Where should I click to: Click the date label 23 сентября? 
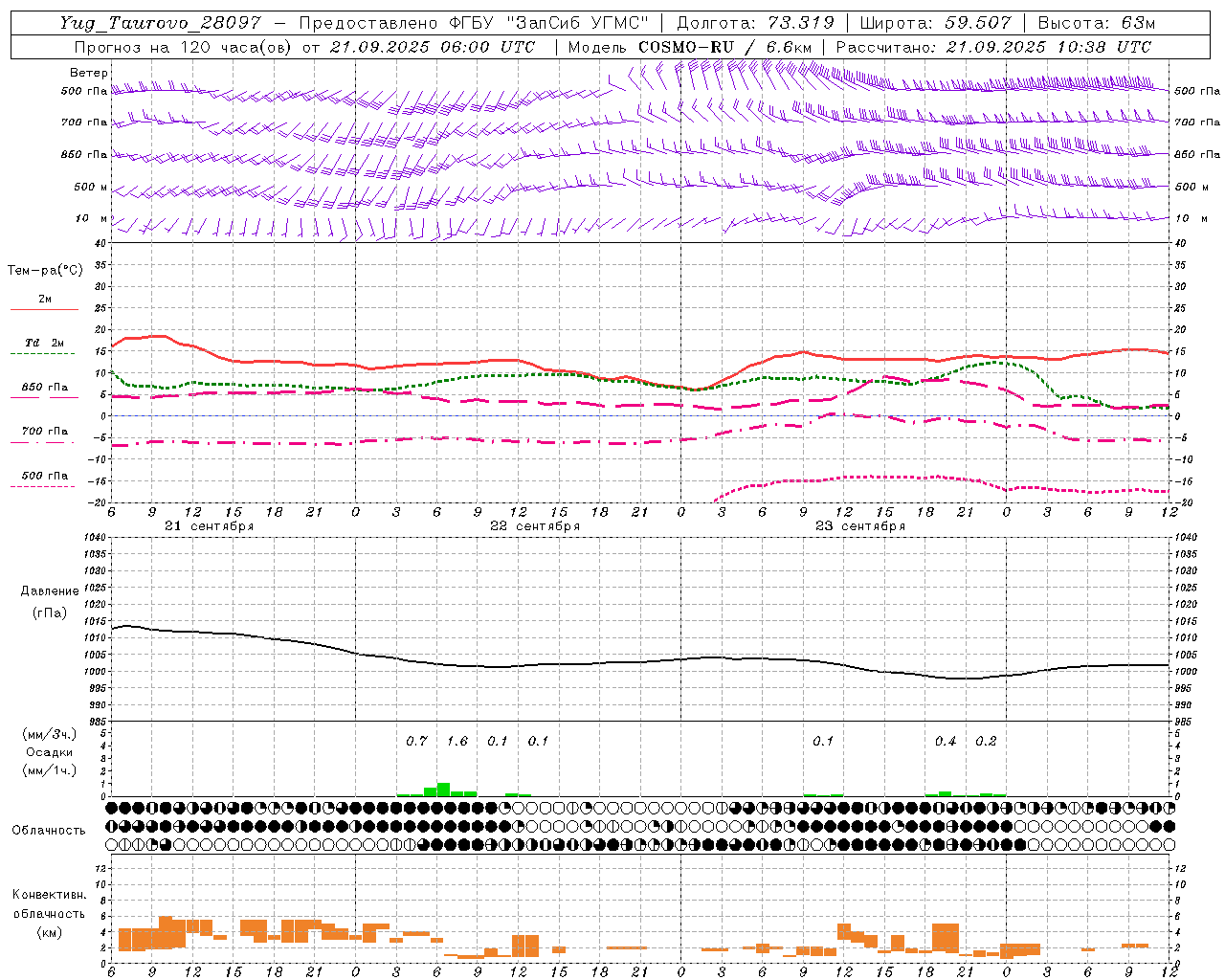[x=860, y=526]
